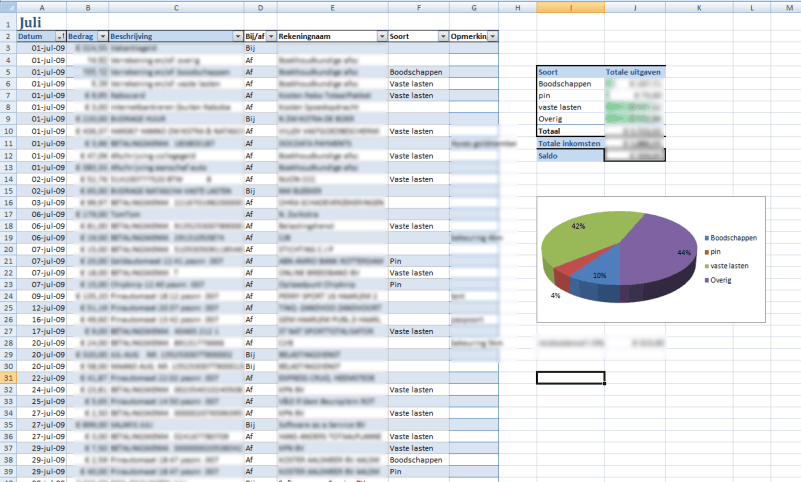Select row 31 header
The height and width of the screenshot is (482, 801).
8,378
